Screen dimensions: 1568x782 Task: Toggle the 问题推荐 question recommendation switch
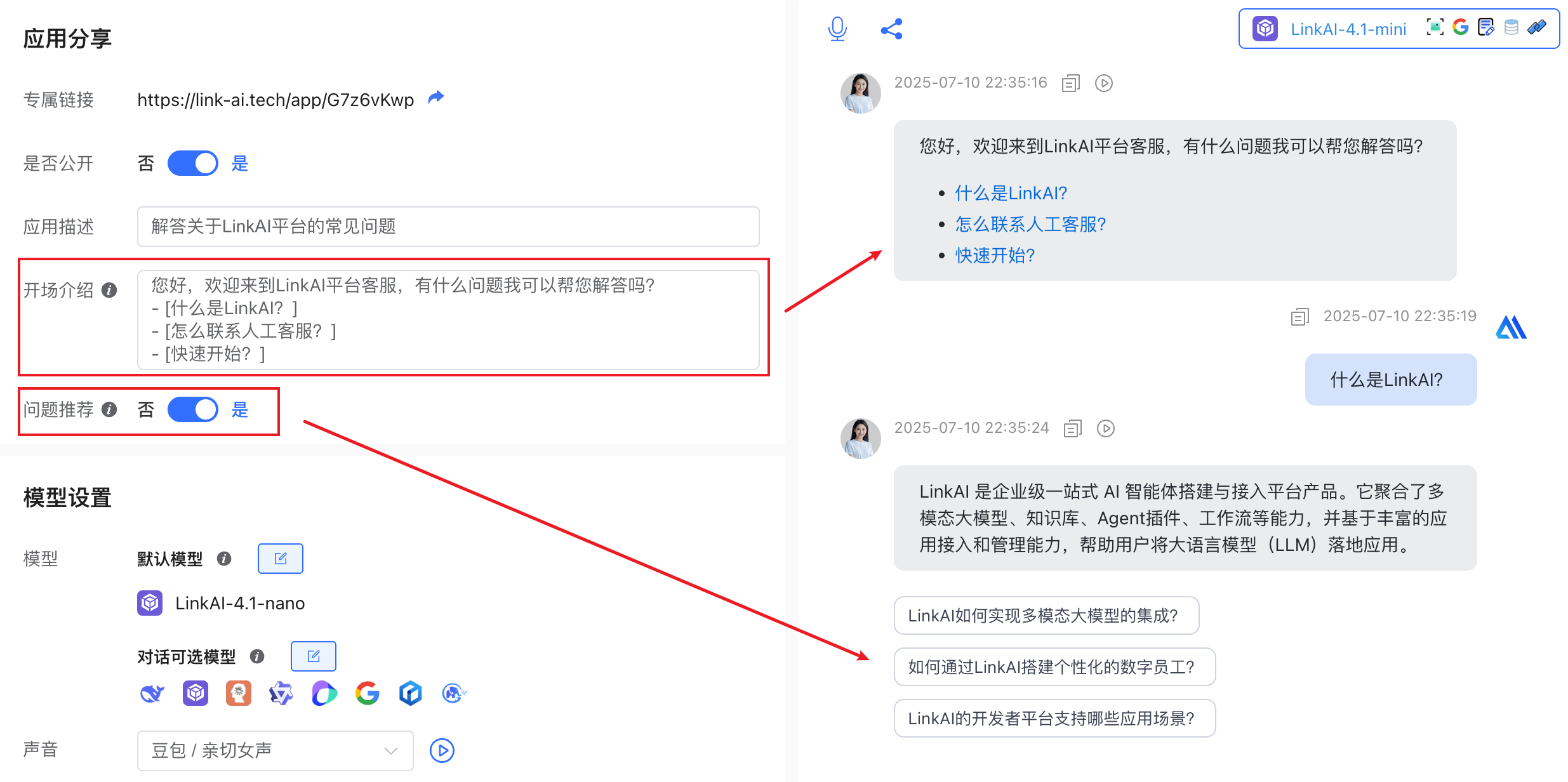[193, 409]
